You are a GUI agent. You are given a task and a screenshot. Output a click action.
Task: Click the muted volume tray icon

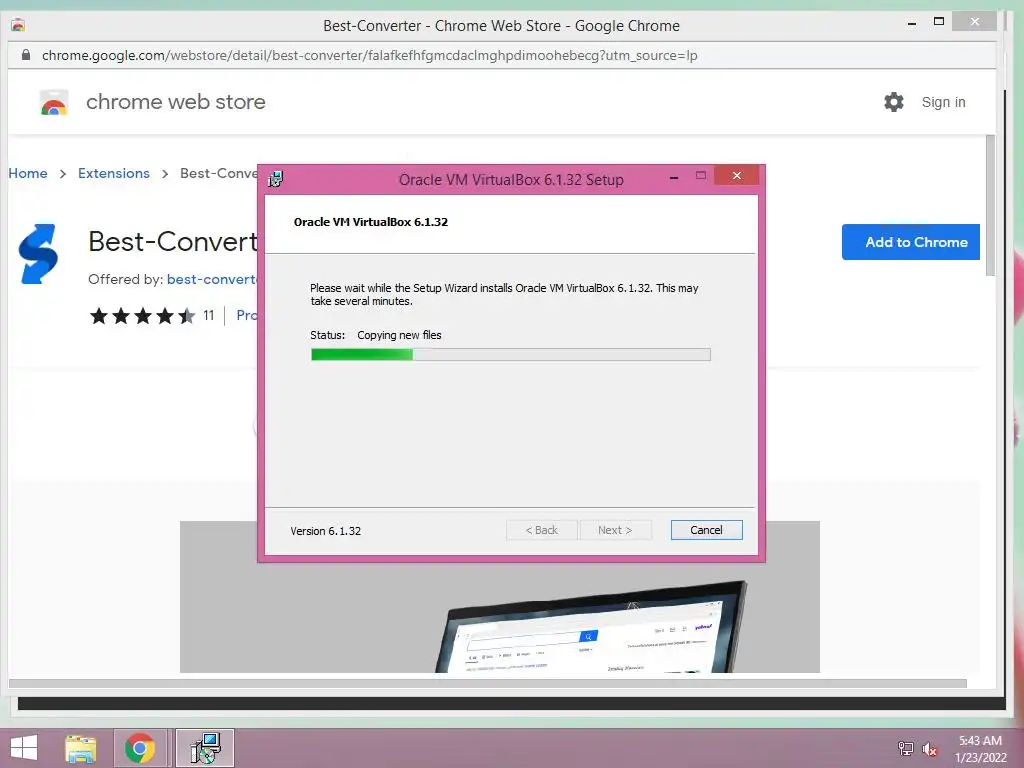pos(929,749)
